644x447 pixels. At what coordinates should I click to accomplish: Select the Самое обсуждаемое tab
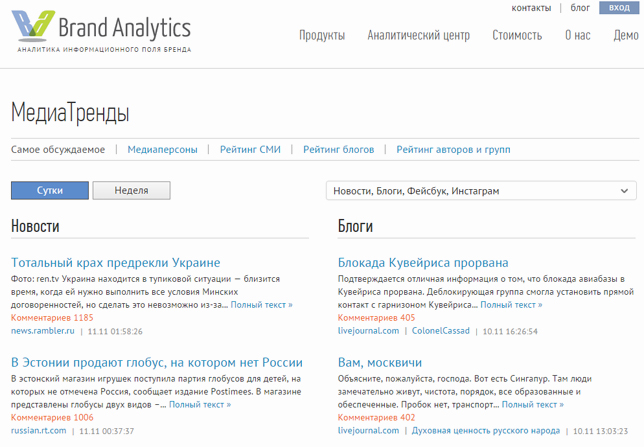coord(58,150)
